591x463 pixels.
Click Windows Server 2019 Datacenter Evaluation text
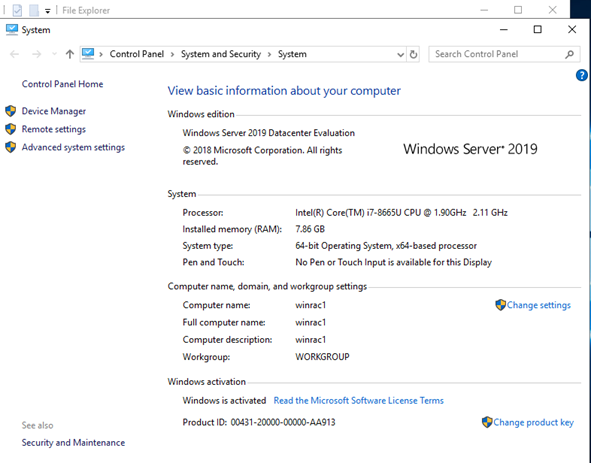coord(269,133)
